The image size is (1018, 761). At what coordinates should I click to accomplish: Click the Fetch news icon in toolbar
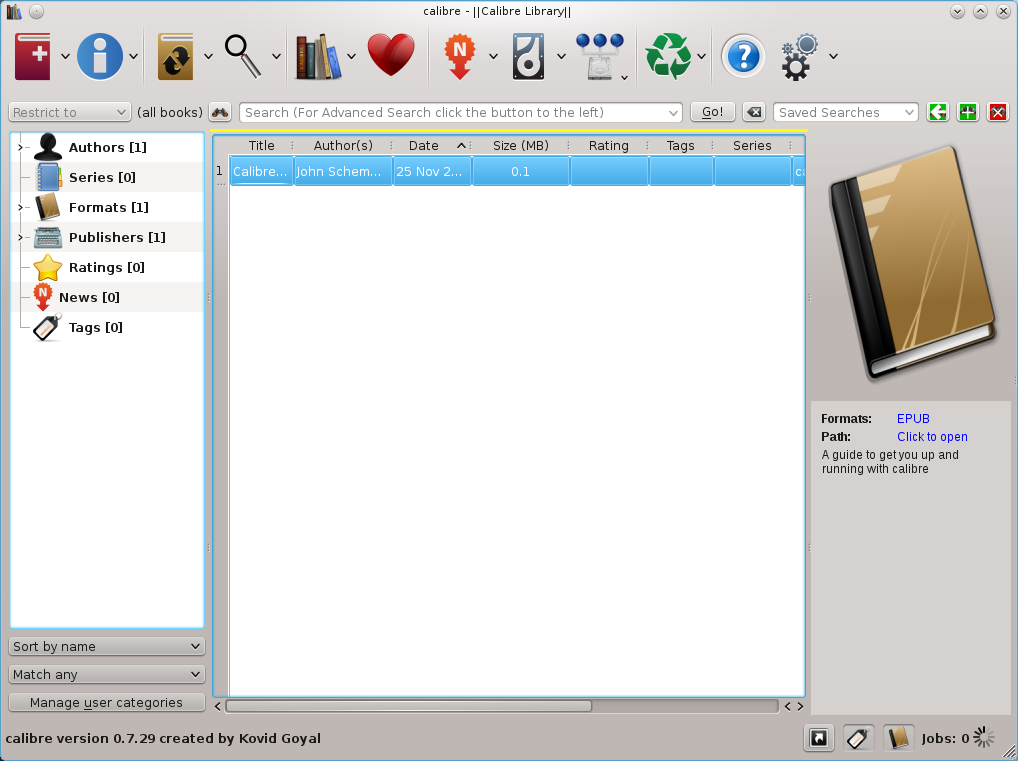460,56
